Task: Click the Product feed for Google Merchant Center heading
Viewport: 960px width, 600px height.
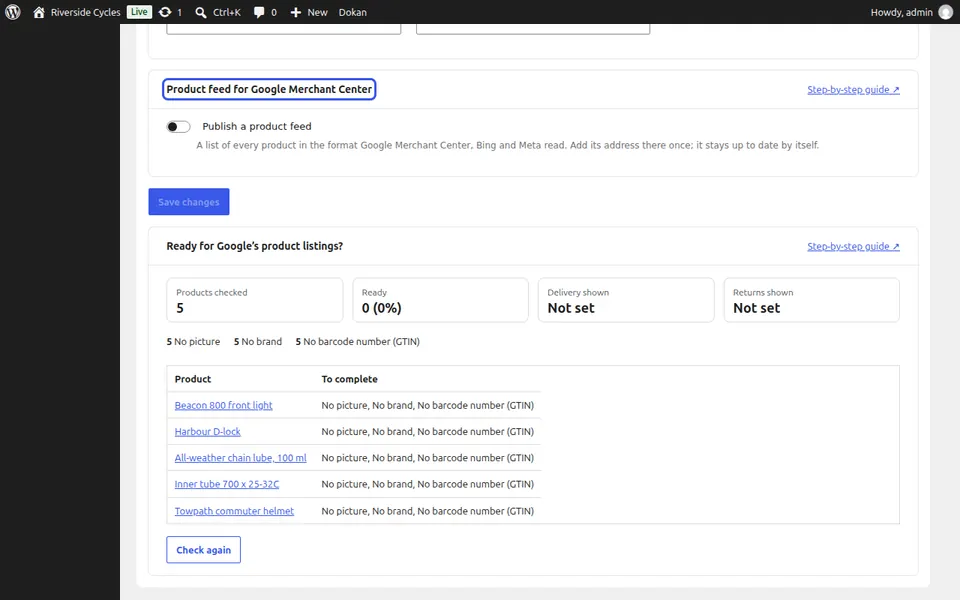Action: click(269, 89)
